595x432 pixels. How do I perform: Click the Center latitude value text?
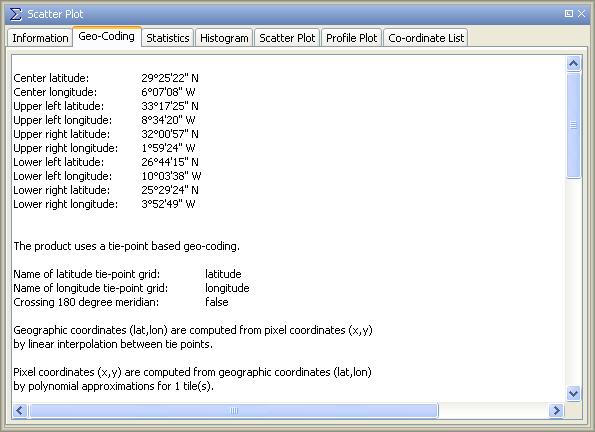(170, 78)
